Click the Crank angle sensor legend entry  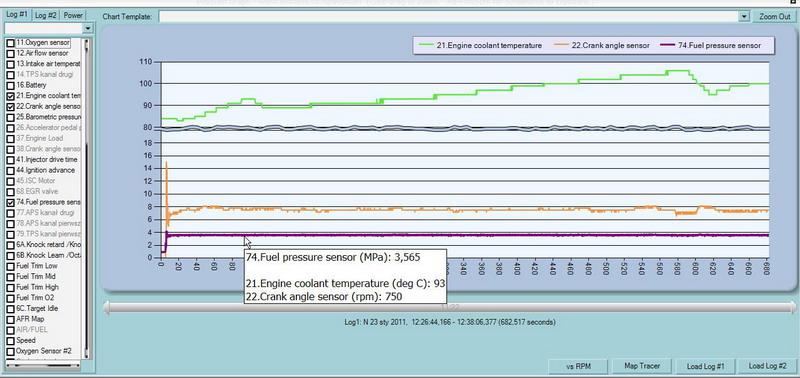point(602,45)
